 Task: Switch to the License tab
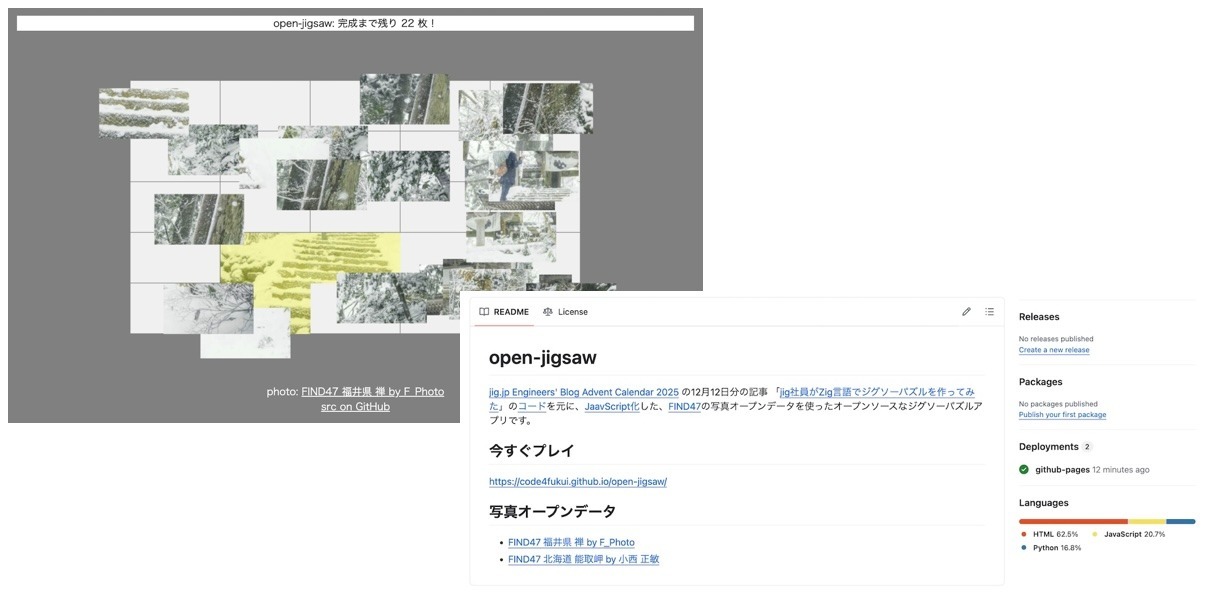[572, 312]
